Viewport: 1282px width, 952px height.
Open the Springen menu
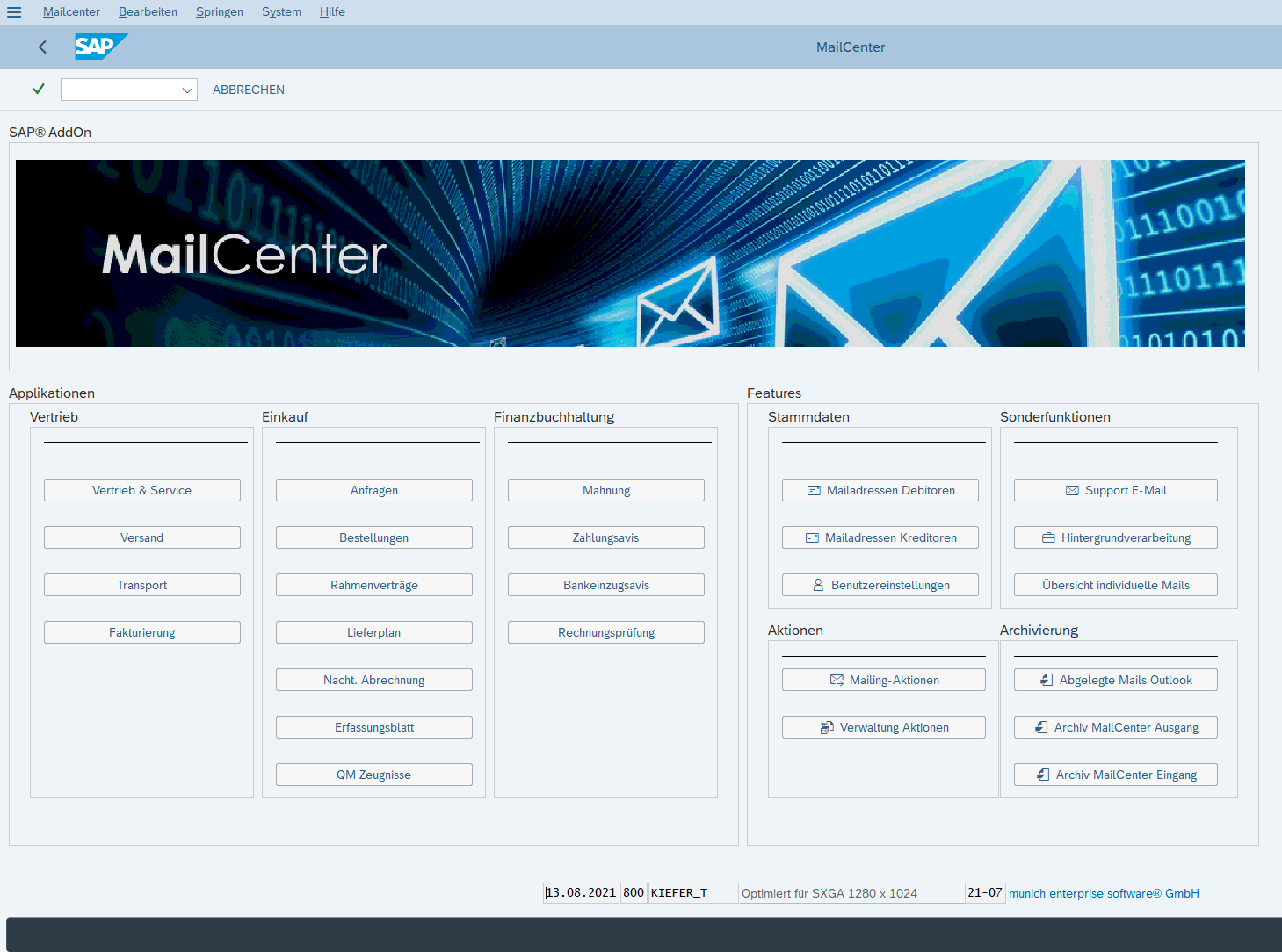click(x=219, y=11)
